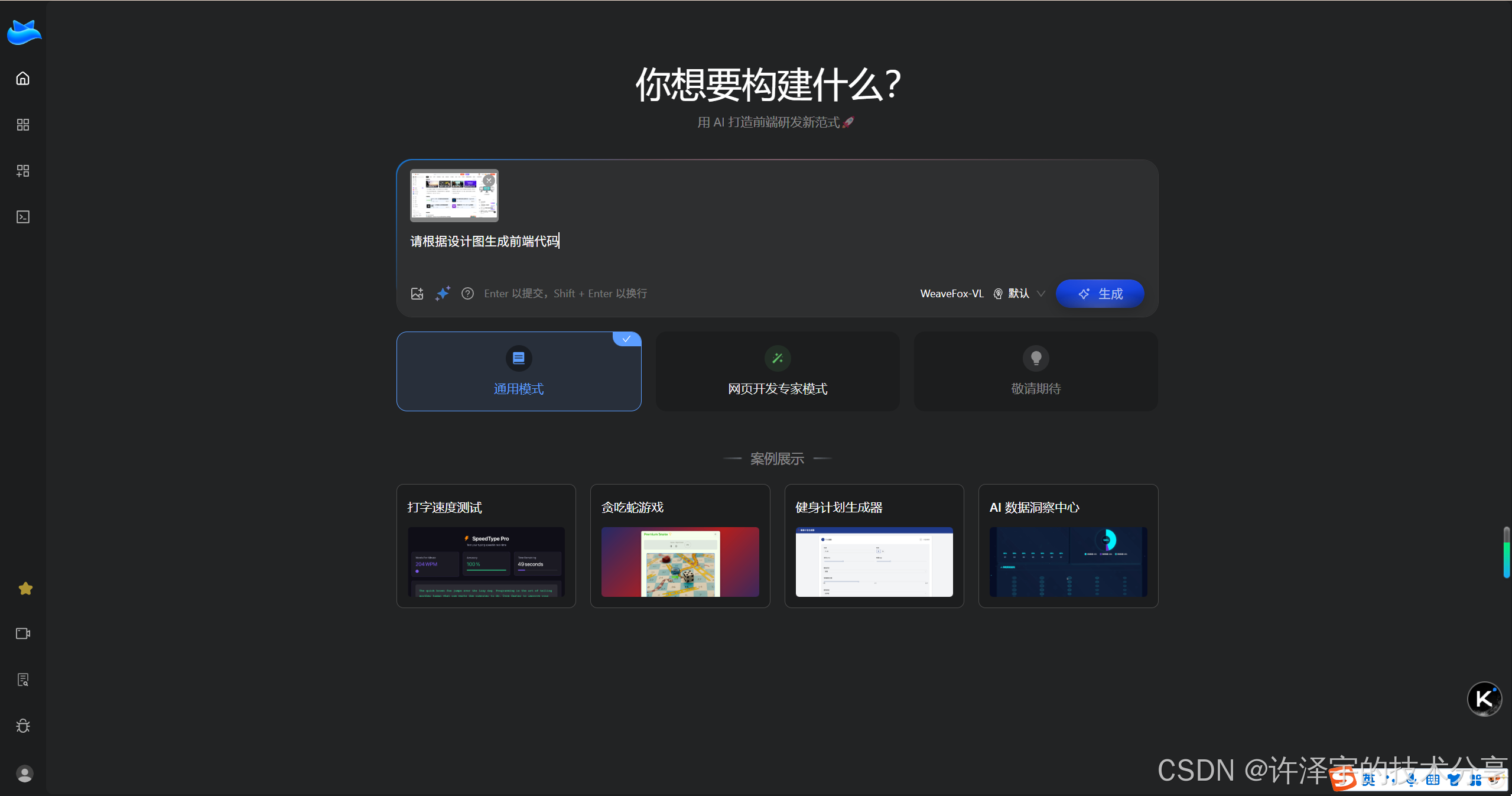Screen dimensions: 1512x796
Task: Click the 生成 generate button
Action: tap(1100, 293)
